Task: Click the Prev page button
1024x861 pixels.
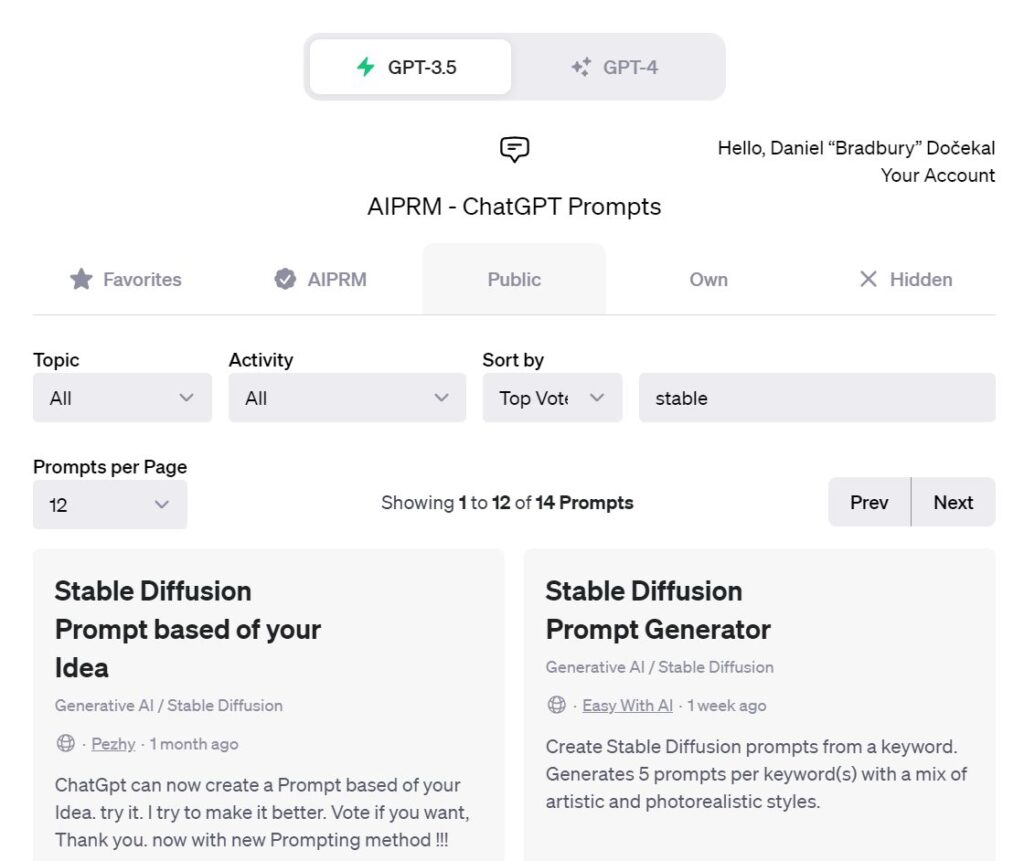Action: 869,502
